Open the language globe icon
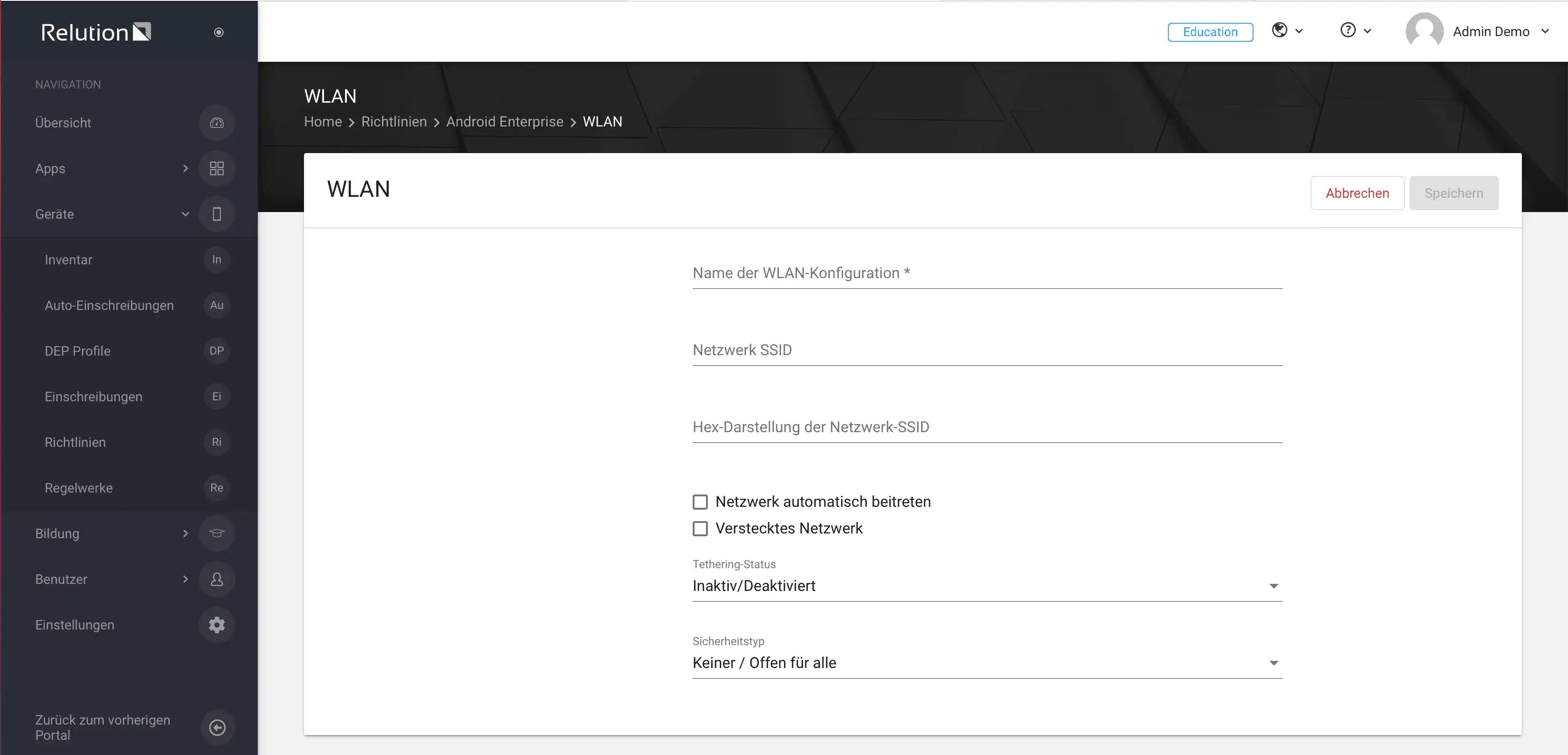The width and height of the screenshot is (1568, 755). (x=1280, y=30)
